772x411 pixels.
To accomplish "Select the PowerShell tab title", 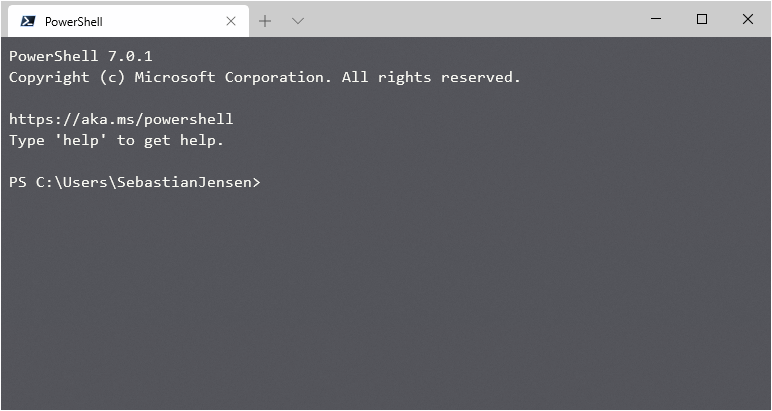I will coord(74,21).
